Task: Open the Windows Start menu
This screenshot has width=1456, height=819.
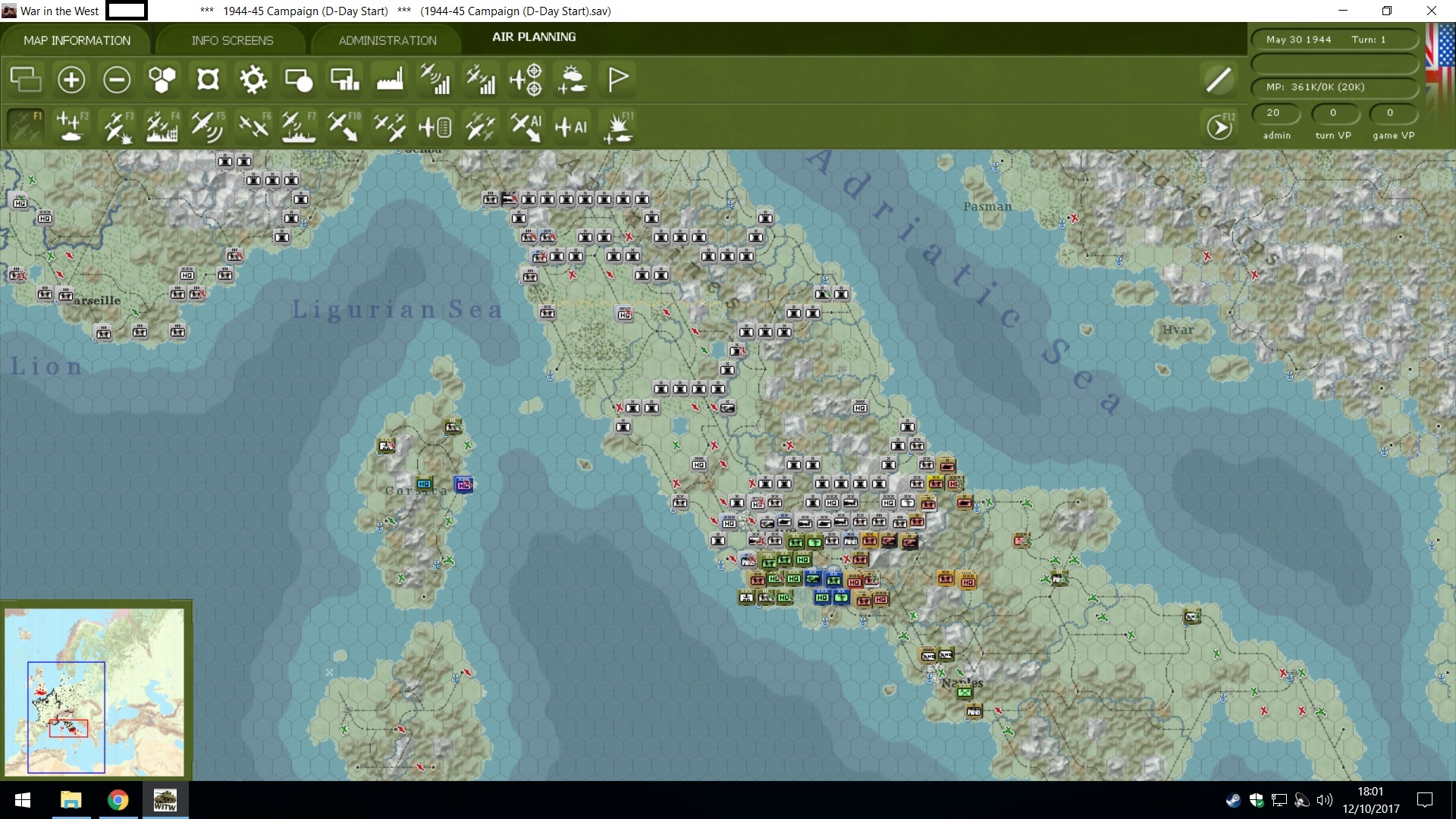Action: click(23, 800)
